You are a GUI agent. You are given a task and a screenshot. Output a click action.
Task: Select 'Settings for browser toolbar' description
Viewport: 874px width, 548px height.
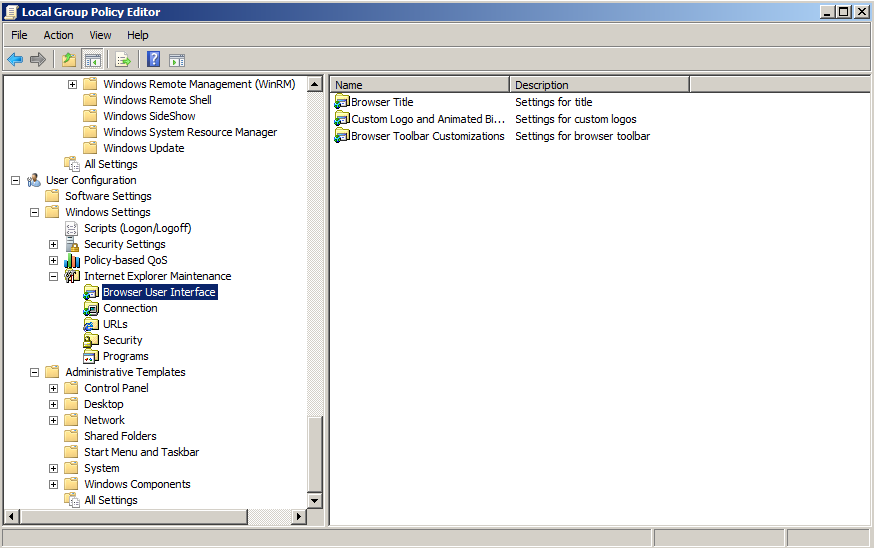point(582,136)
